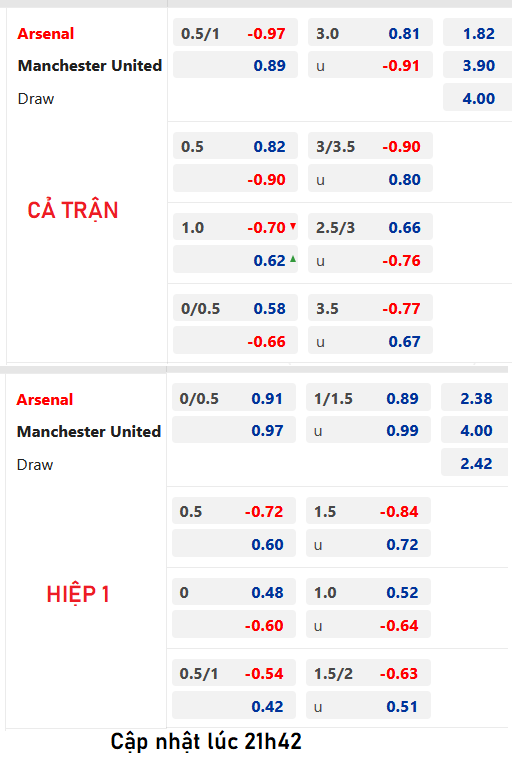Select first-half Arsenal win odds 2.38
The width and height of the screenshot is (512, 761).
point(475,397)
